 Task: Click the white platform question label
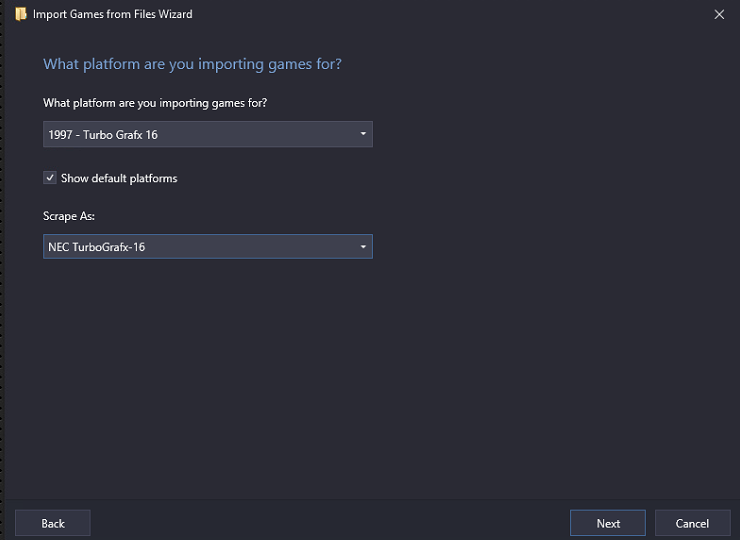155,103
